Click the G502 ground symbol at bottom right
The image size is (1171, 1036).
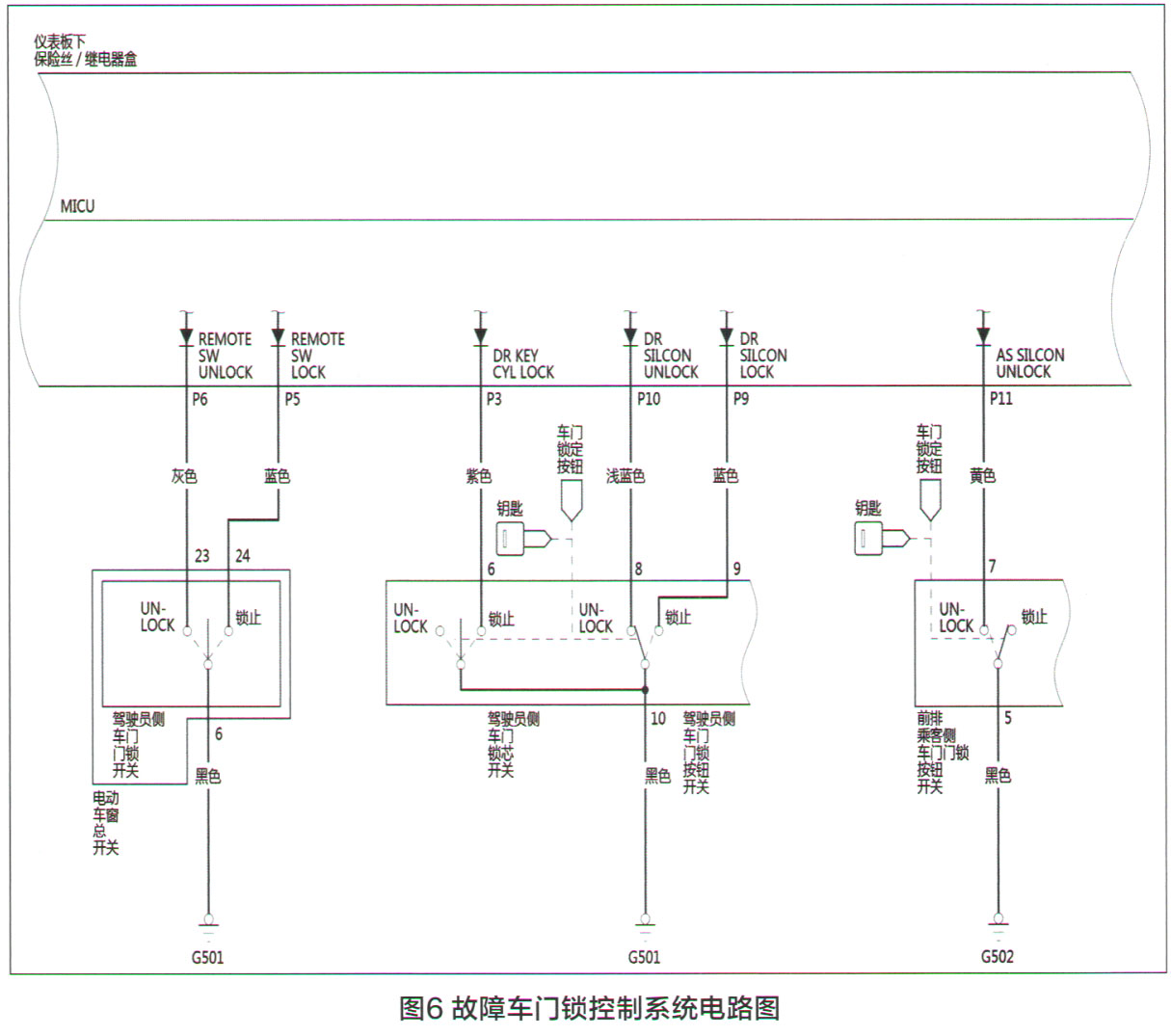coord(998,920)
